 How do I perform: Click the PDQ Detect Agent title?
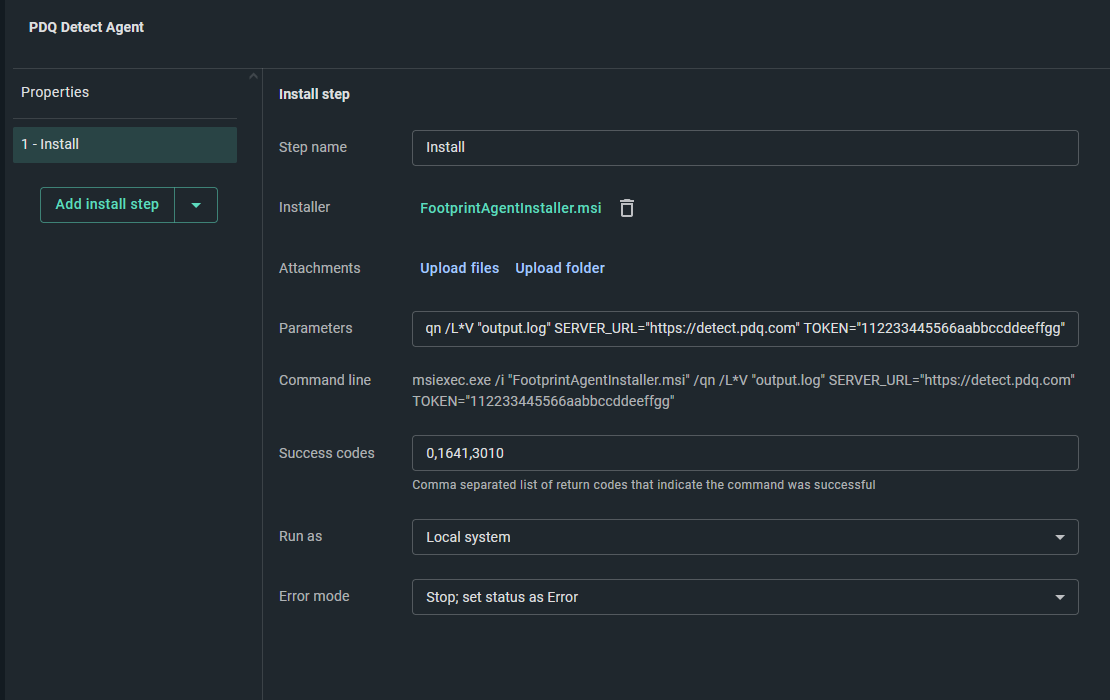[x=86, y=27]
